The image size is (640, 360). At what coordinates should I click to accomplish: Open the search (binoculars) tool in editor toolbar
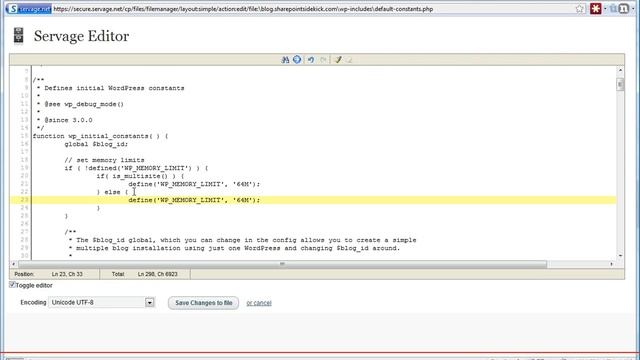tap(285, 60)
